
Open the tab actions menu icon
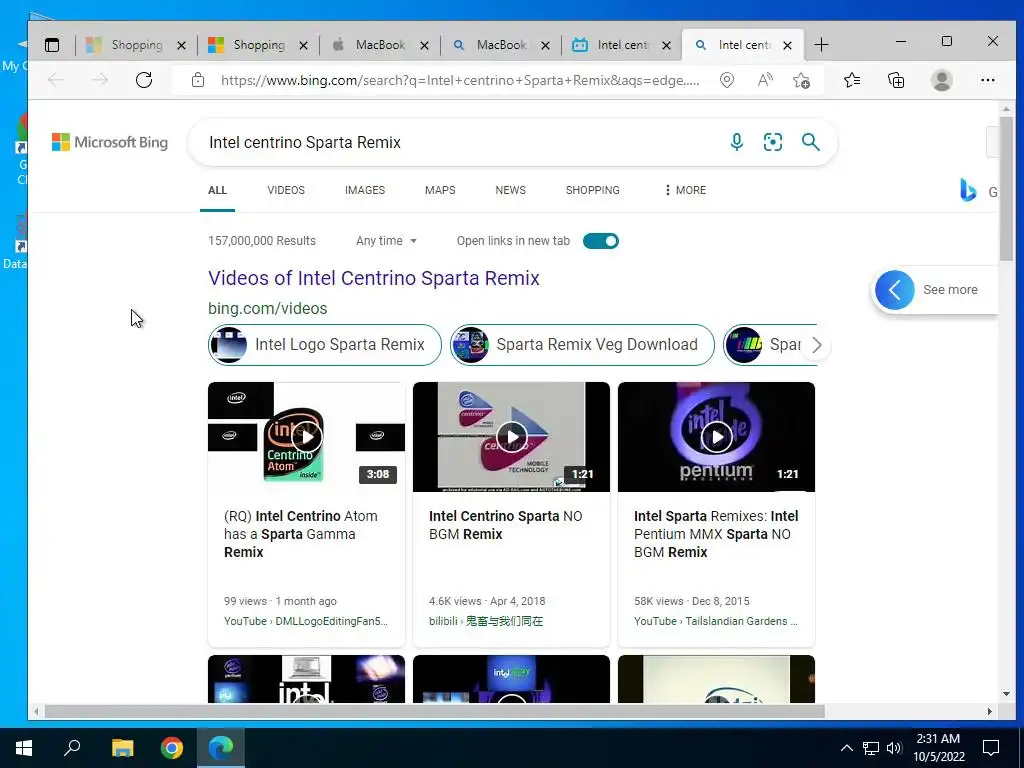[52, 45]
